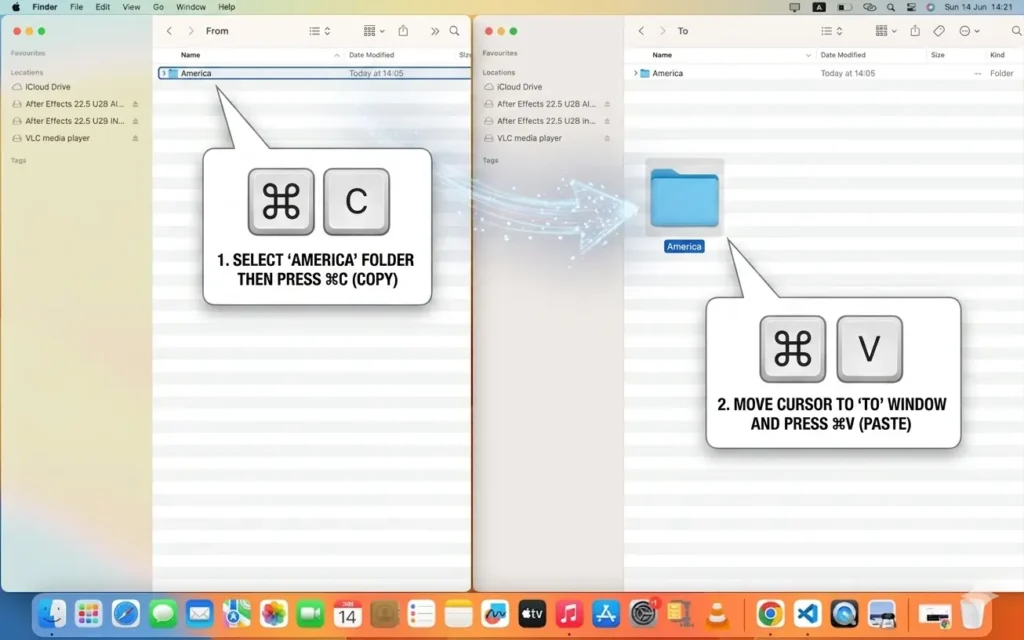Eject After Effects 22.5 U2B in... in To sidebar
This screenshot has width=1024, height=640.
(x=607, y=121)
